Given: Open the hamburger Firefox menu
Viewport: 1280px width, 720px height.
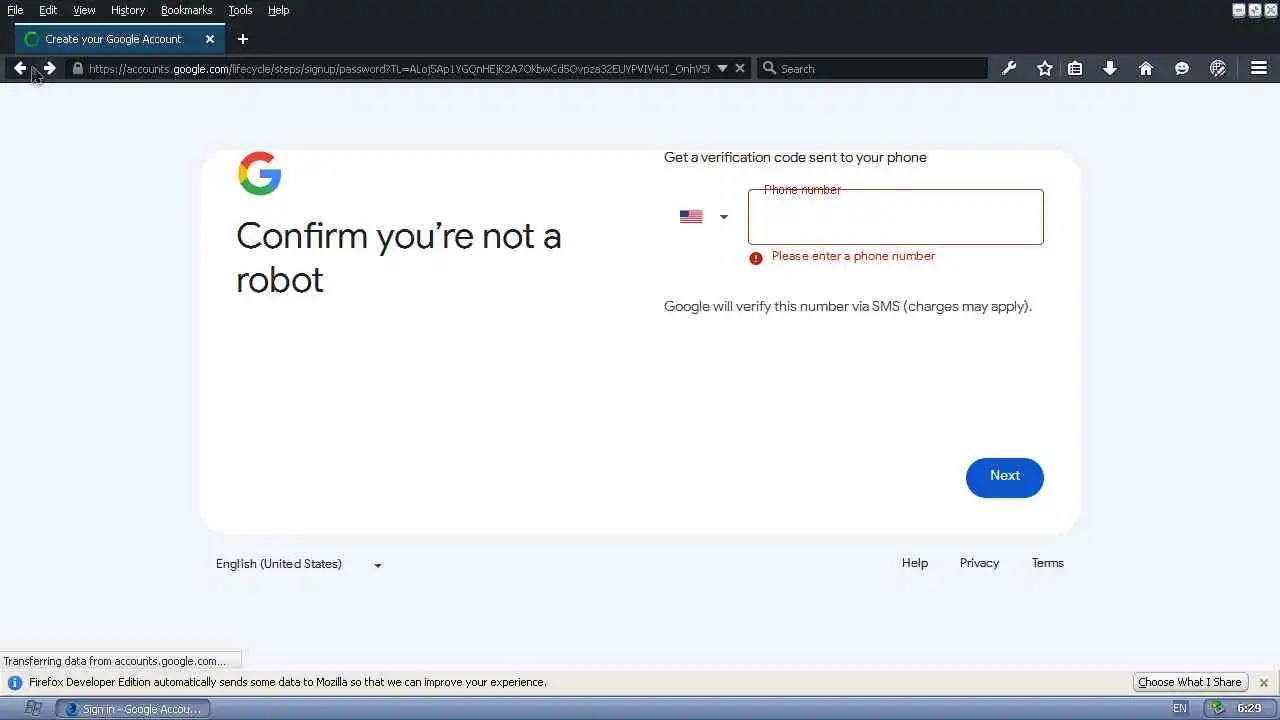Looking at the screenshot, I should [x=1259, y=68].
